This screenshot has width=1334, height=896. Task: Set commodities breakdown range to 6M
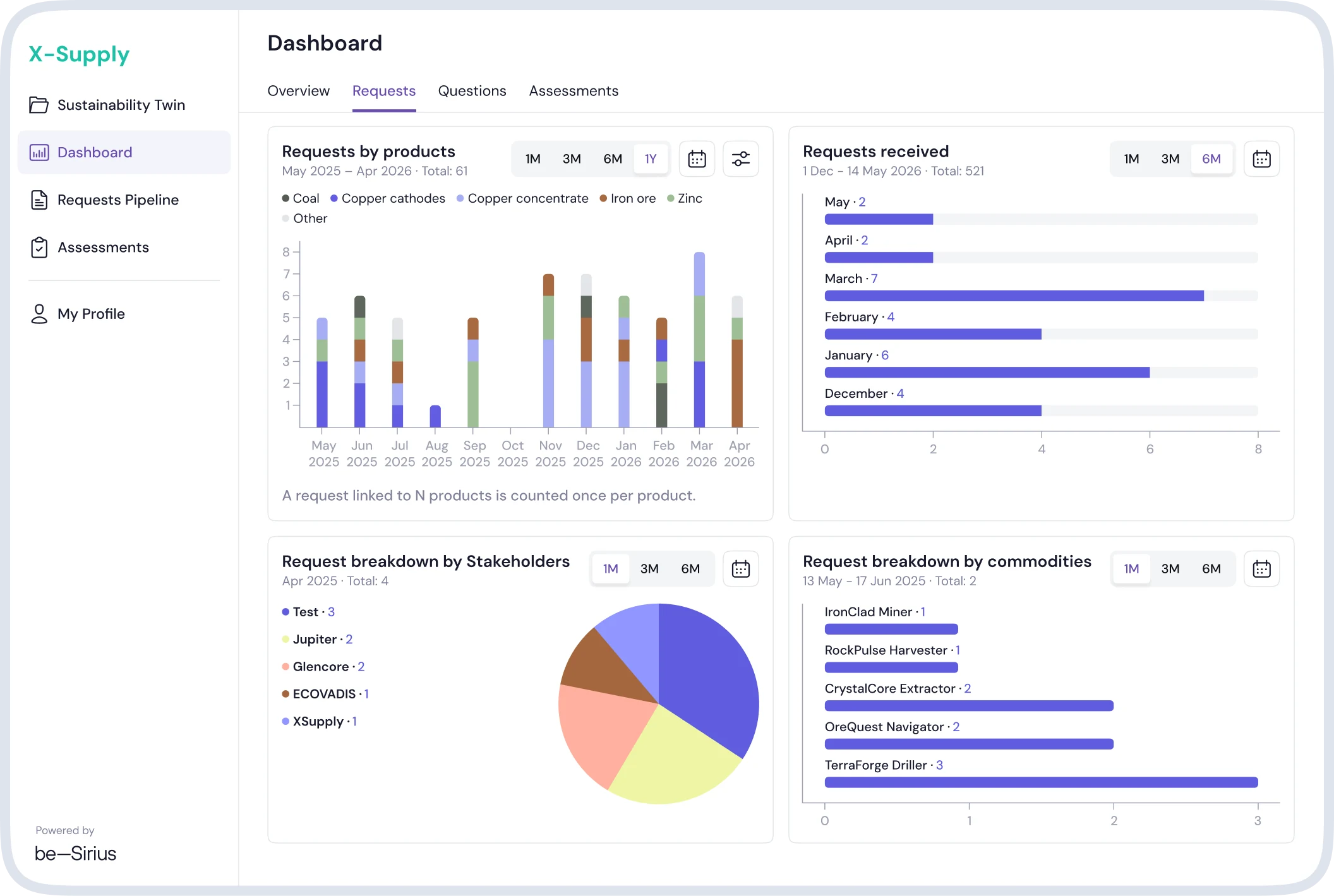[x=1211, y=569]
